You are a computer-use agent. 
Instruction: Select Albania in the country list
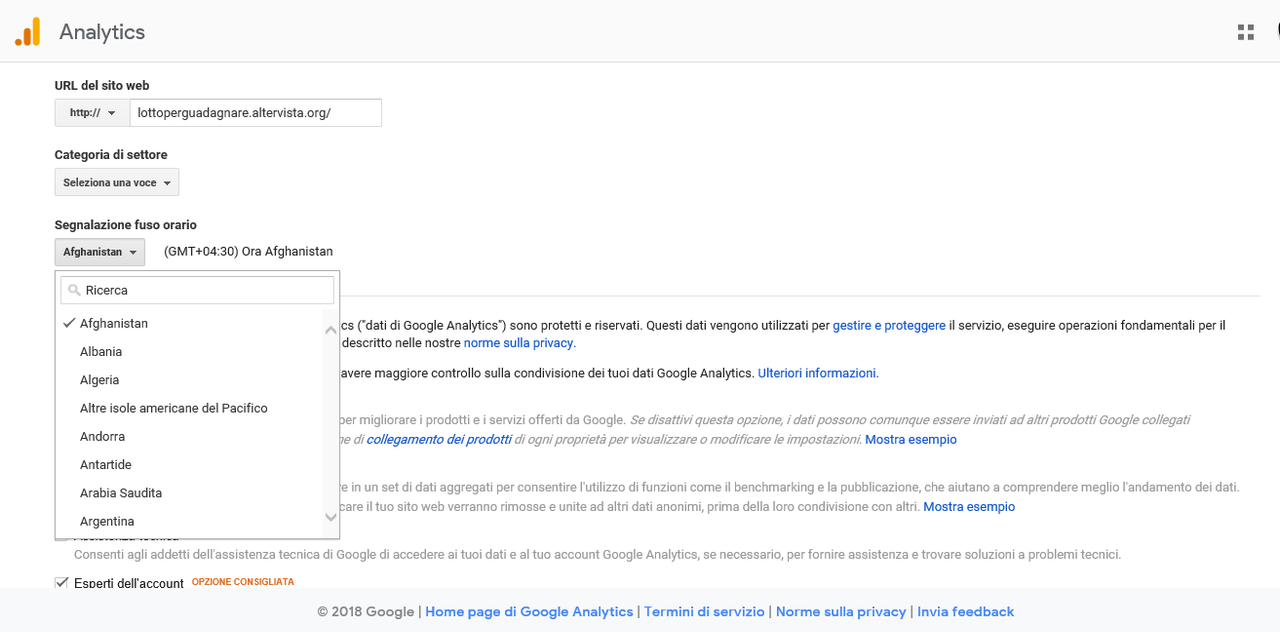click(x=190, y=352)
